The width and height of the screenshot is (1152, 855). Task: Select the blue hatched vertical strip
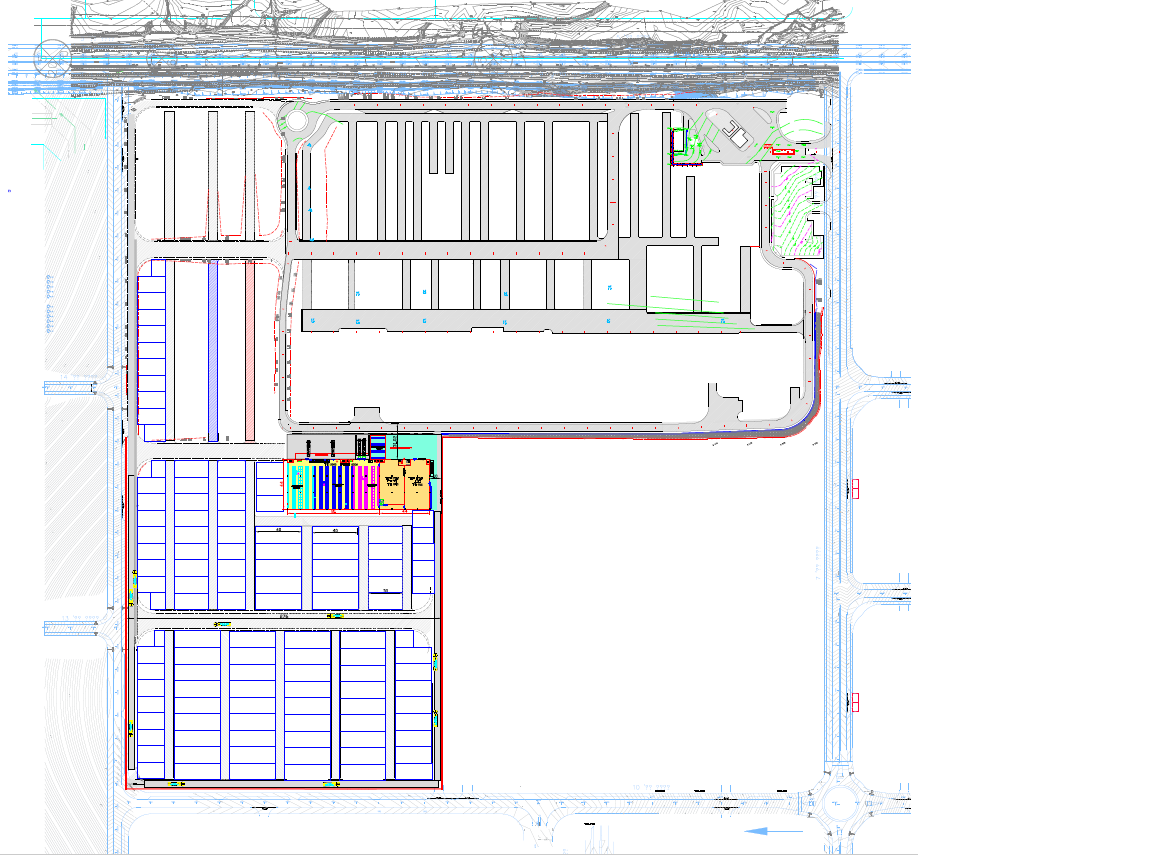coord(213,350)
